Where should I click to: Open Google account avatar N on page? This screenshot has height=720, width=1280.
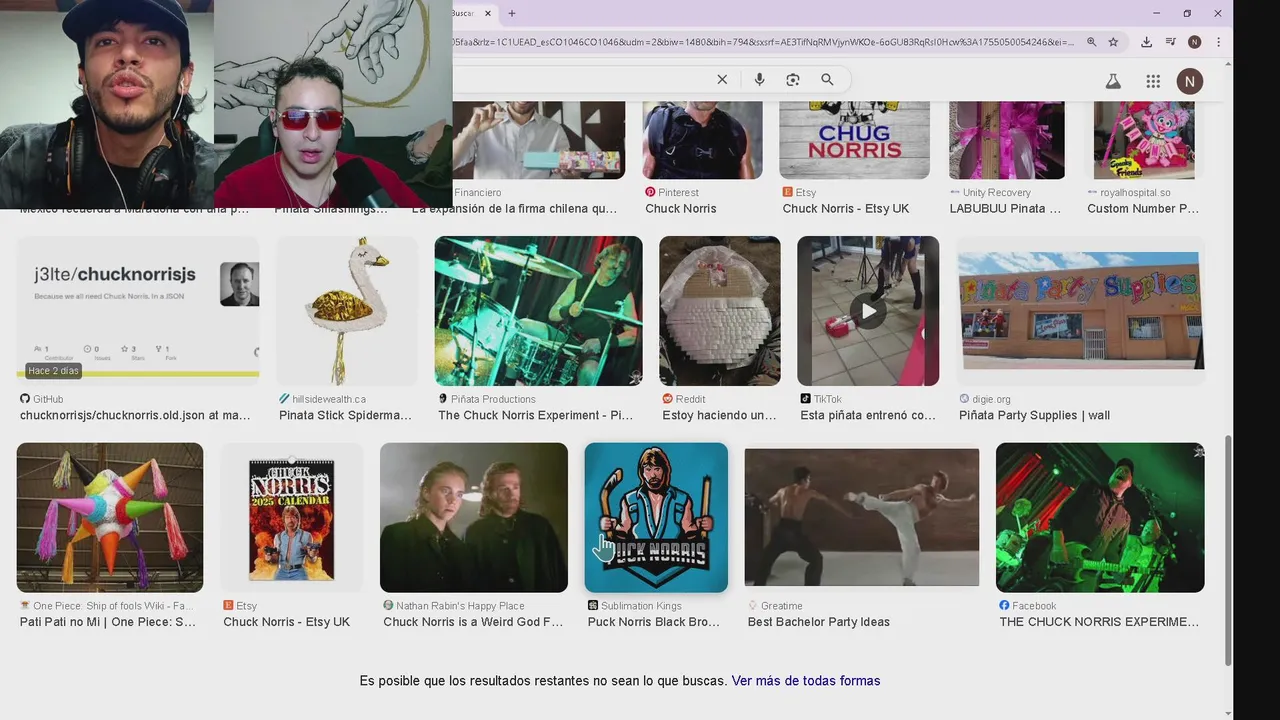click(1189, 81)
